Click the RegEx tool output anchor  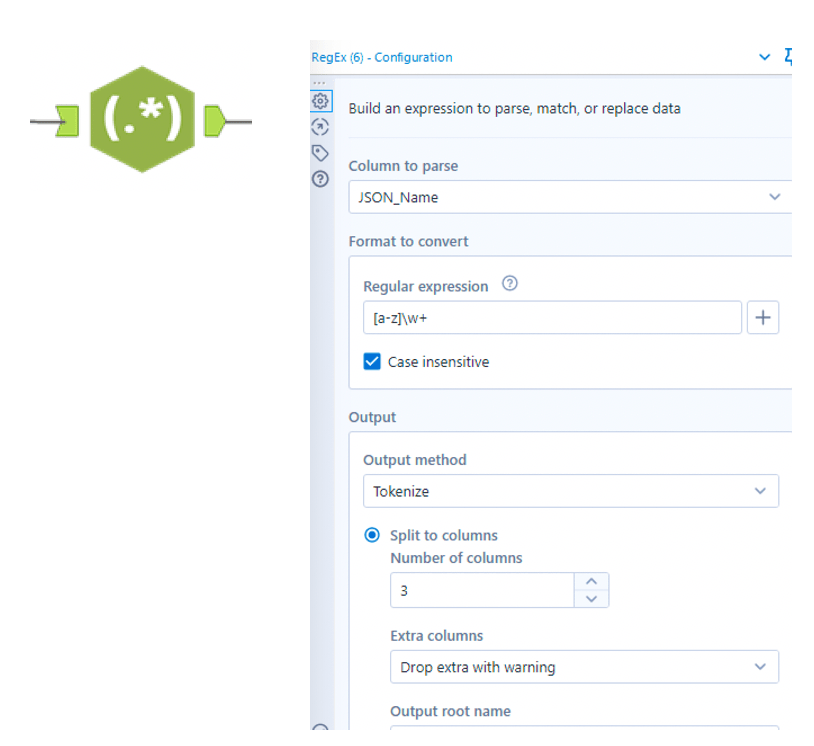click(x=216, y=121)
